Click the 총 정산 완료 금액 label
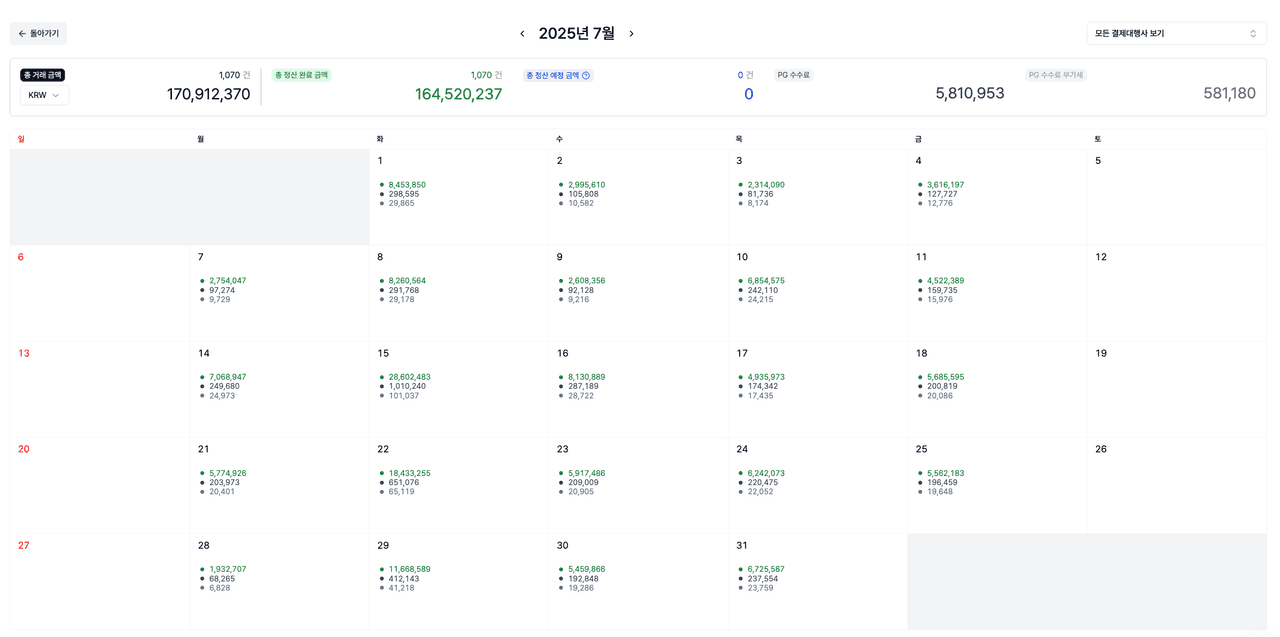The width and height of the screenshot is (1280, 637). [x=301, y=75]
